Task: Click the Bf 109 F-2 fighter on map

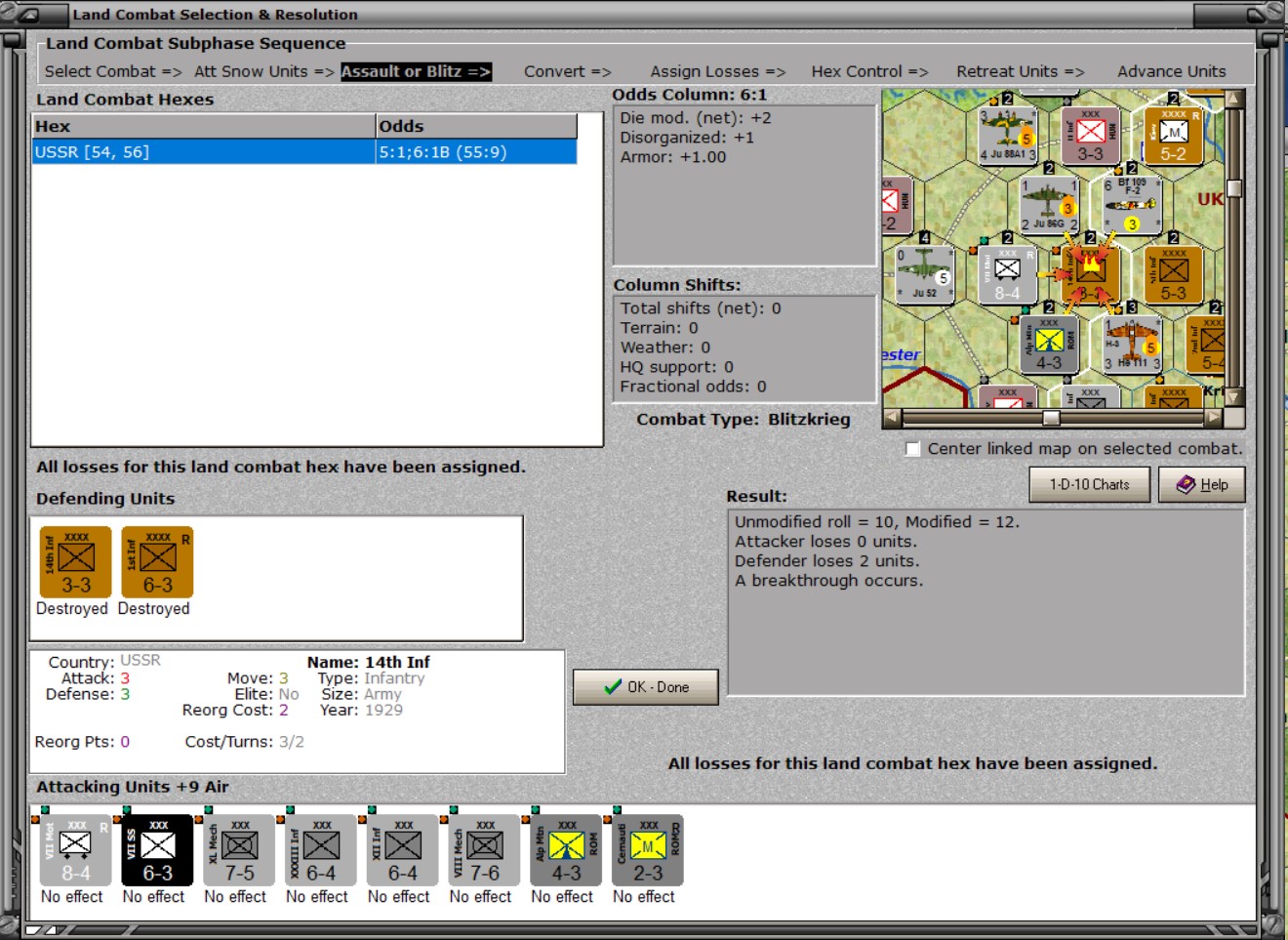Action: (x=1132, y=205)
